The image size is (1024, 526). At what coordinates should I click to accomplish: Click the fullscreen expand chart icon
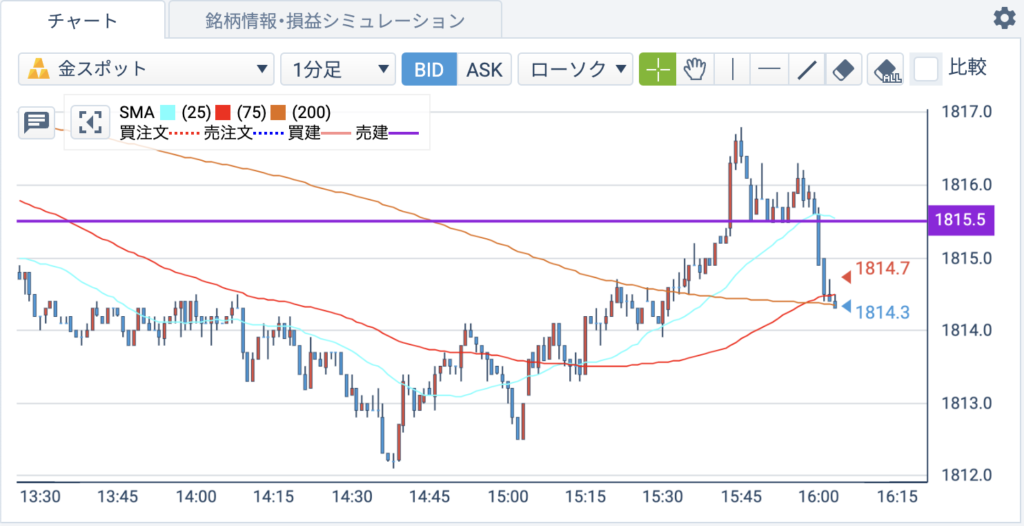click(x=89, y=122)
